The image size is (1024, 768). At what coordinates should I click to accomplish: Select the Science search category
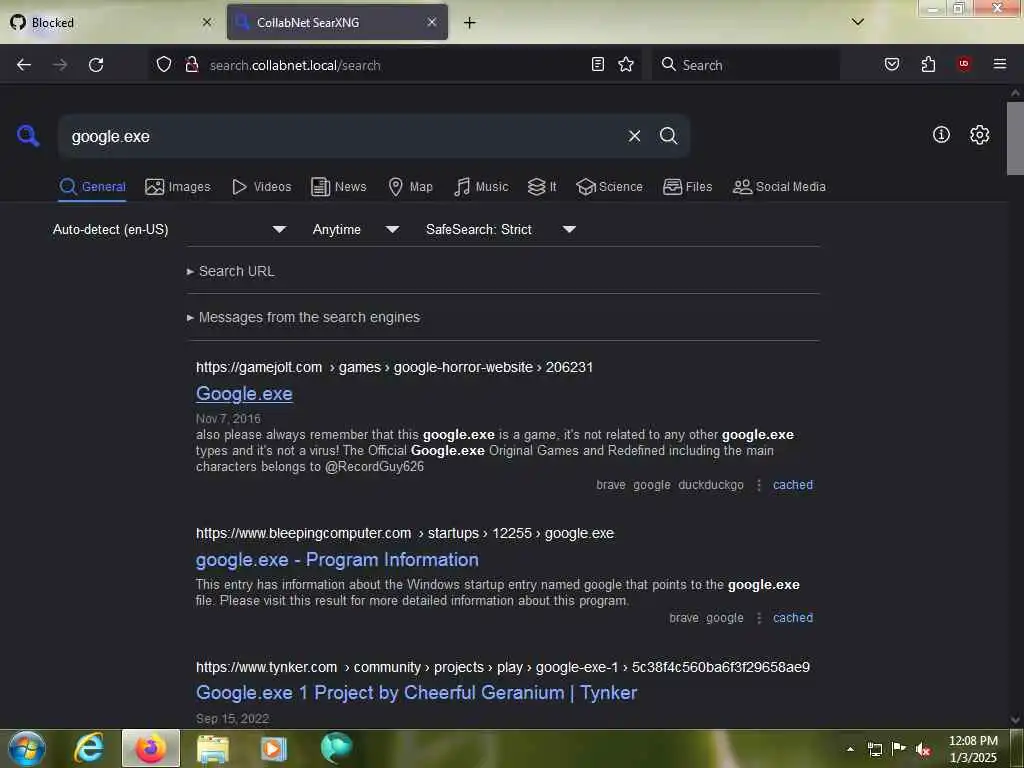[609, 187]
